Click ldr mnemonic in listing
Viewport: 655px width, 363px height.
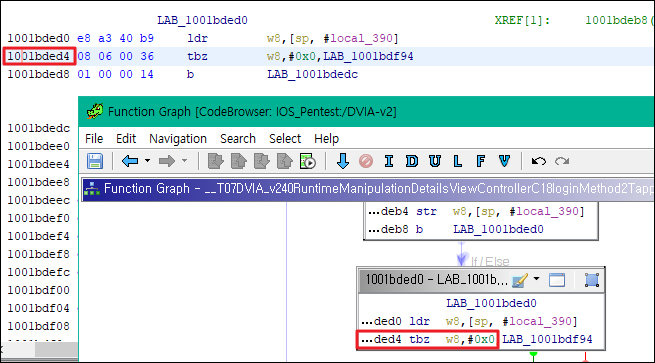tap(198, 38)
